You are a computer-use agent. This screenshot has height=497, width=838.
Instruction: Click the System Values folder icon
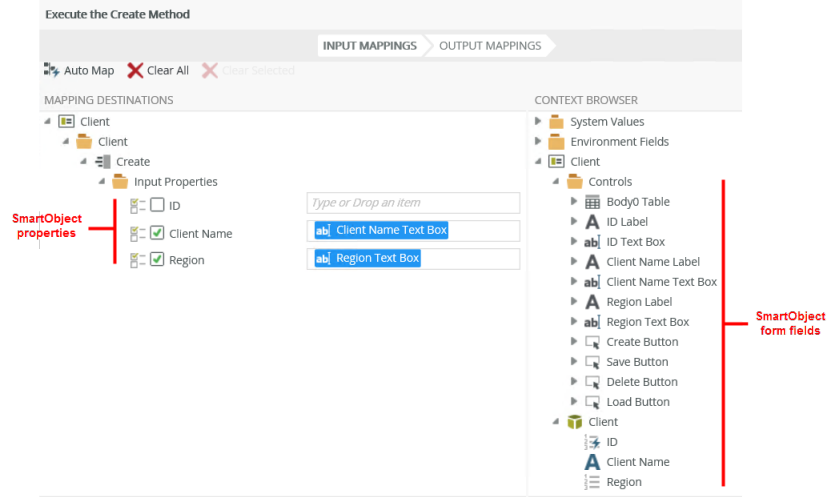tap(556, 122)
